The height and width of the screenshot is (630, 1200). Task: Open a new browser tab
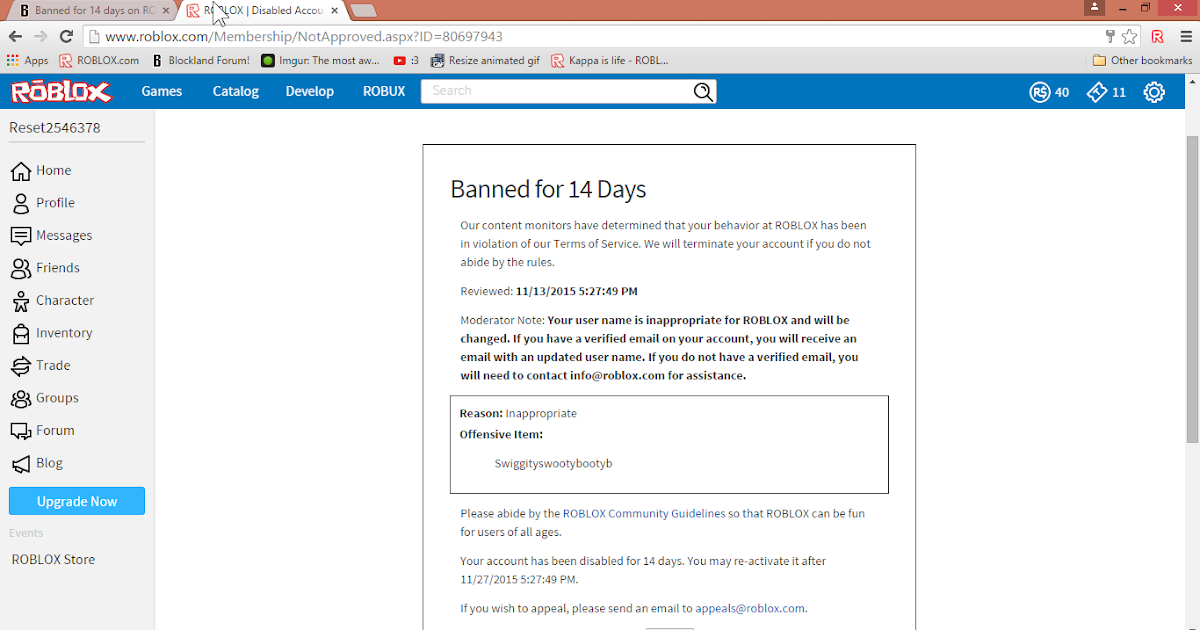363,11
